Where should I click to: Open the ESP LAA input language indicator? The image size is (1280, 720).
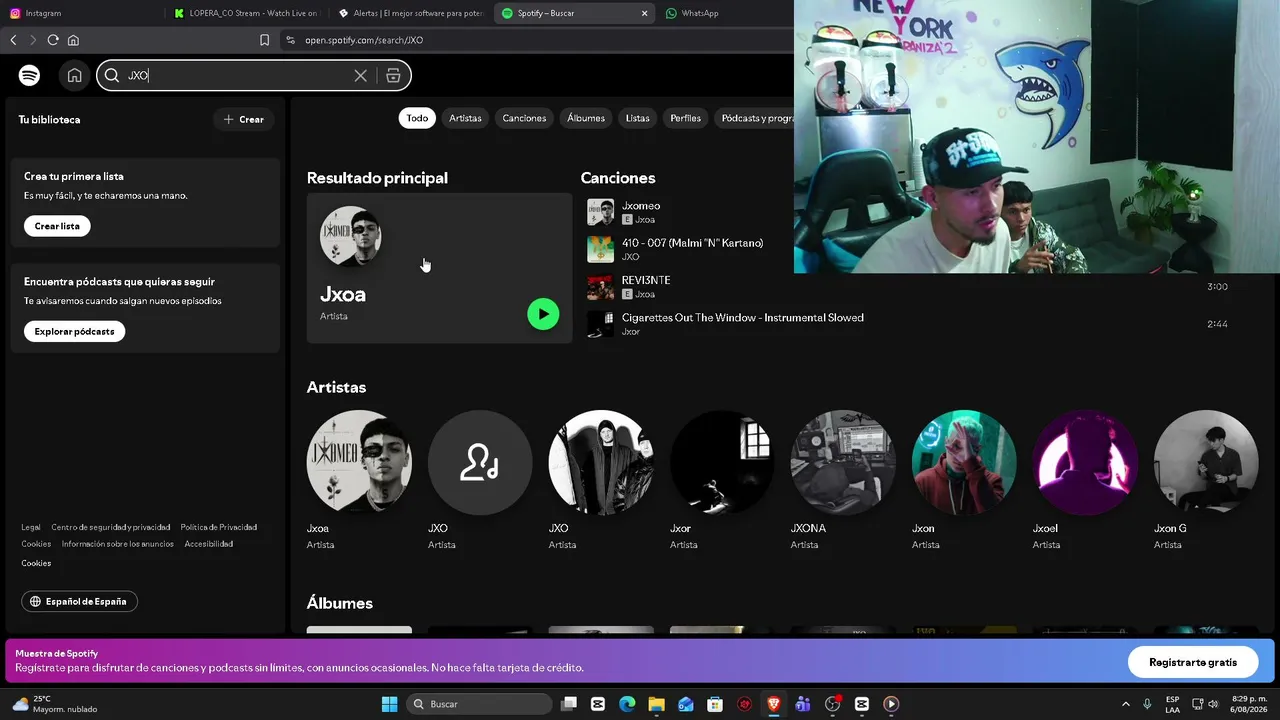pos(1172,704)
